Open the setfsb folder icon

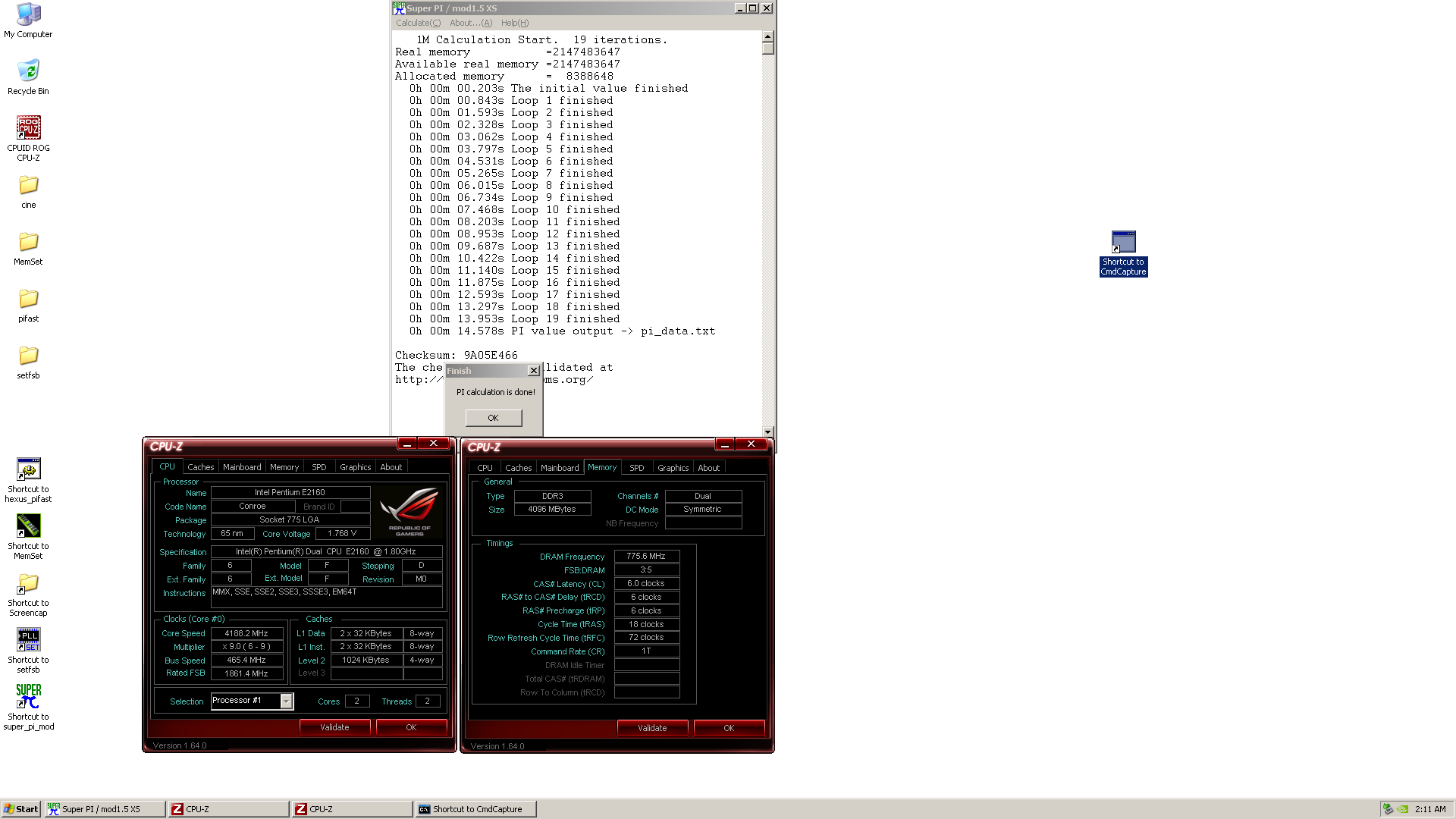[x=28, y=362]
